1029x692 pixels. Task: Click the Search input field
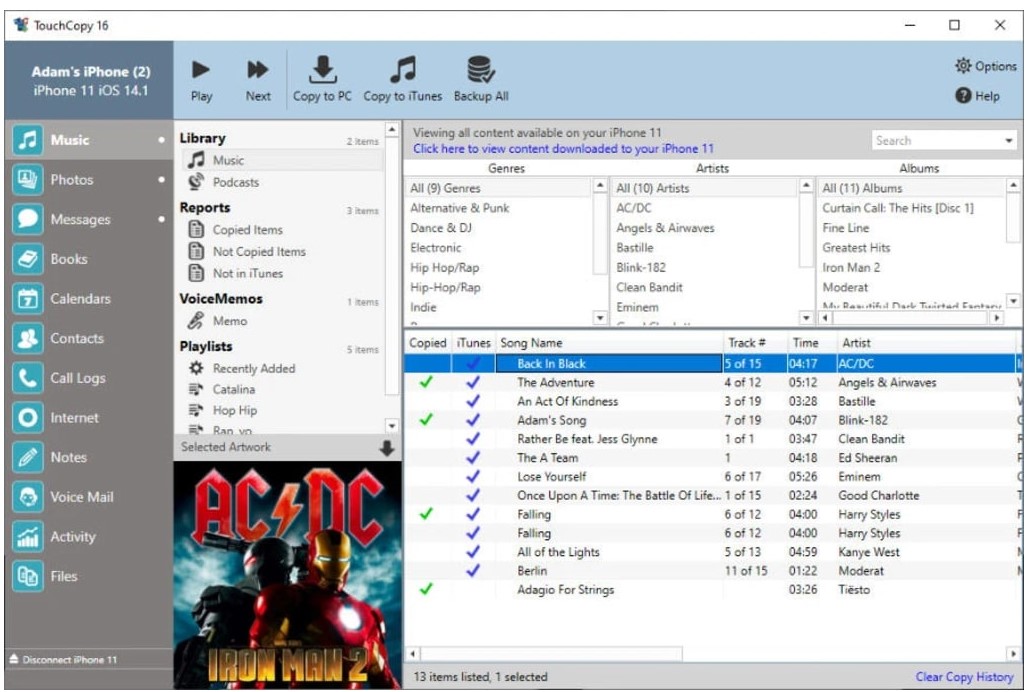[936, 141]
